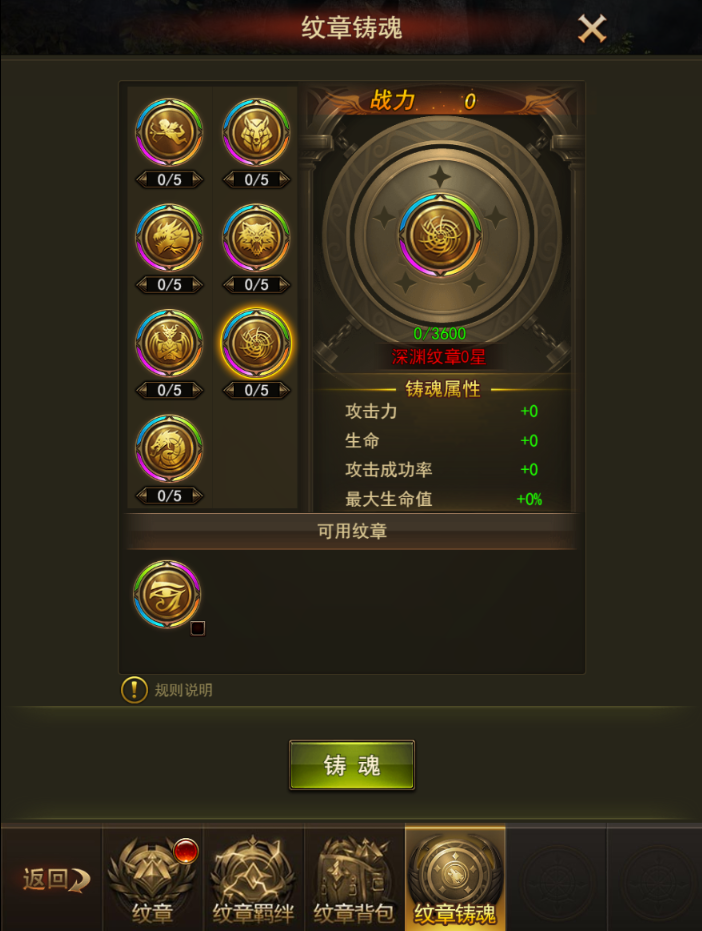The image size is (702, 931).
Task: Select the dragon head emblem
Action: (169, 238)
